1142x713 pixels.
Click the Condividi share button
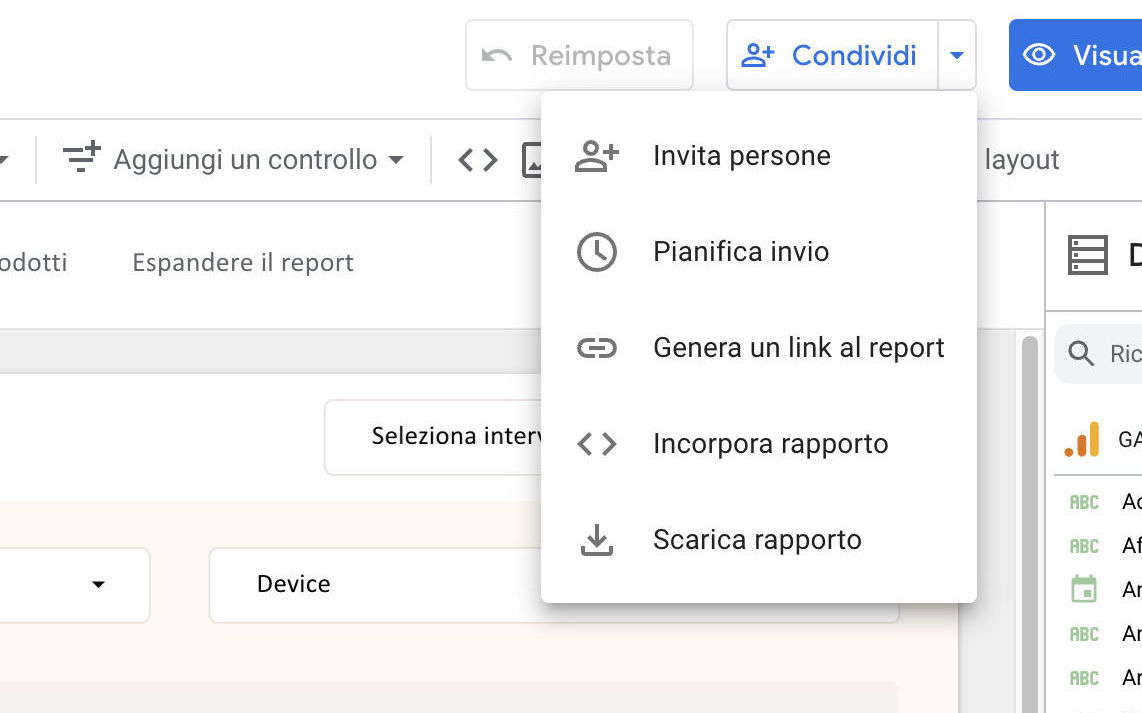832,55
